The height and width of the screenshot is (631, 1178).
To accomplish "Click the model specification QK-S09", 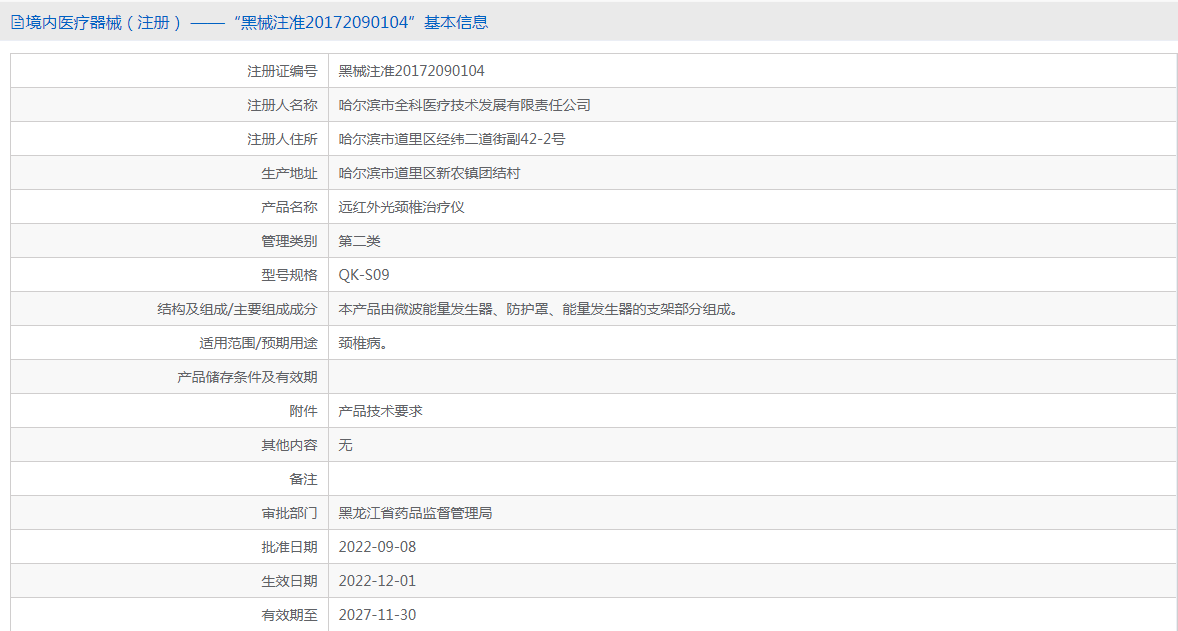I will [x=364, y=275].
